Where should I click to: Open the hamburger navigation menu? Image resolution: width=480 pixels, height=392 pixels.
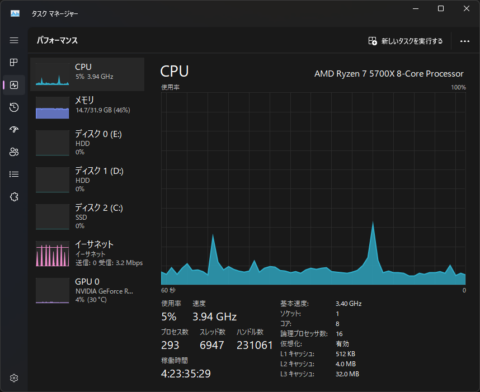click(14, 40)
